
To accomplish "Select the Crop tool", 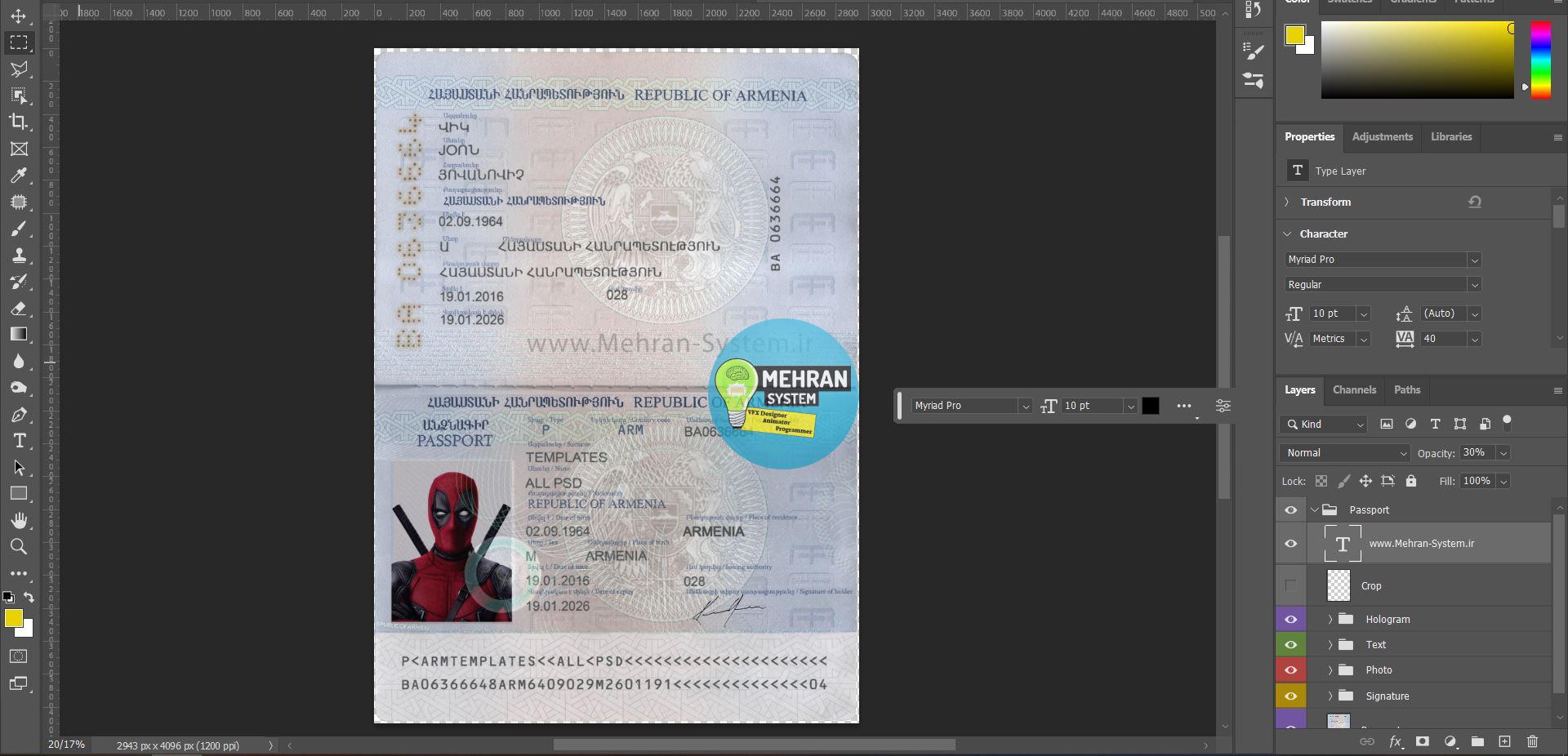I will click(19, 122).
